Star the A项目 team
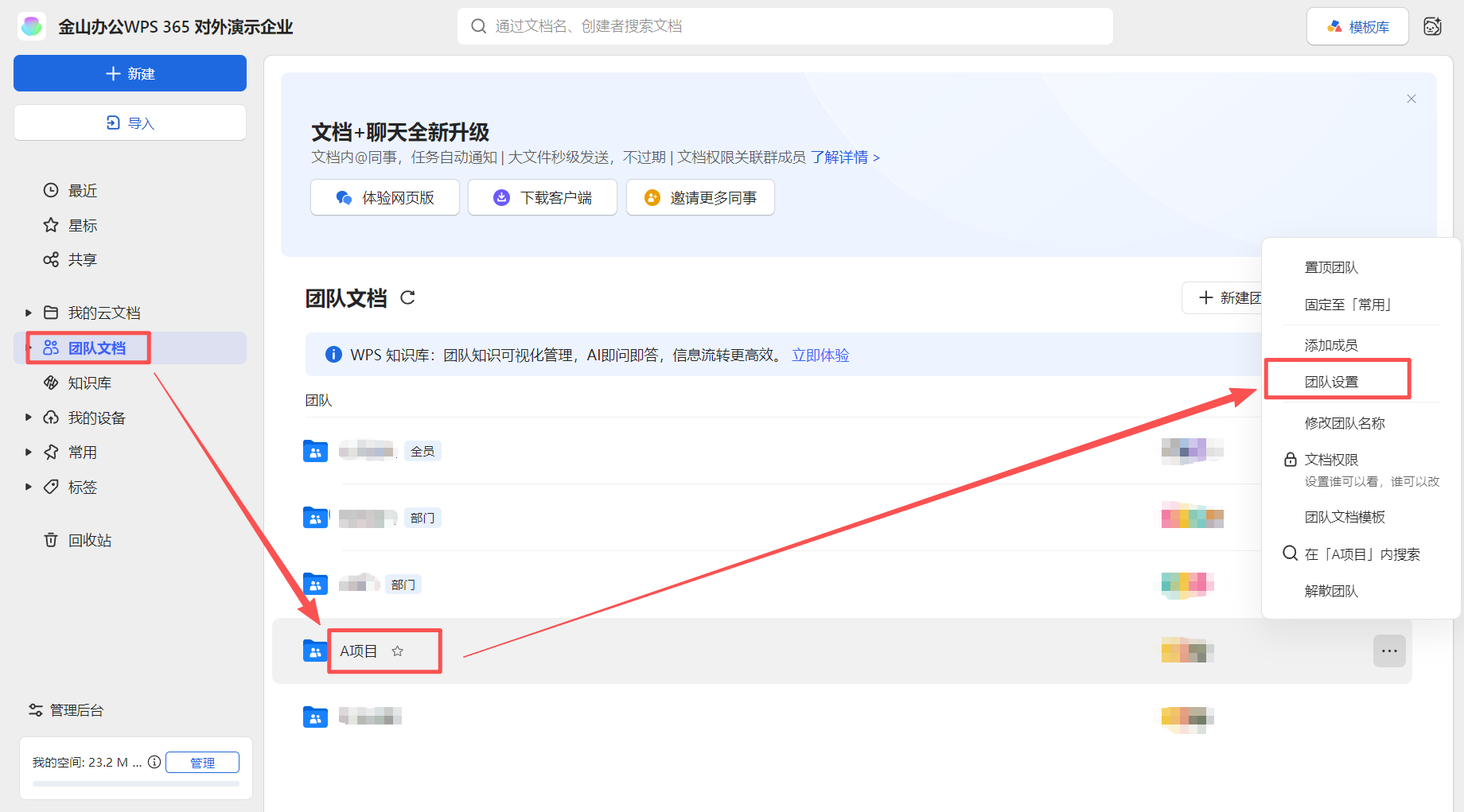1464x812 pixels. [397, 651]
